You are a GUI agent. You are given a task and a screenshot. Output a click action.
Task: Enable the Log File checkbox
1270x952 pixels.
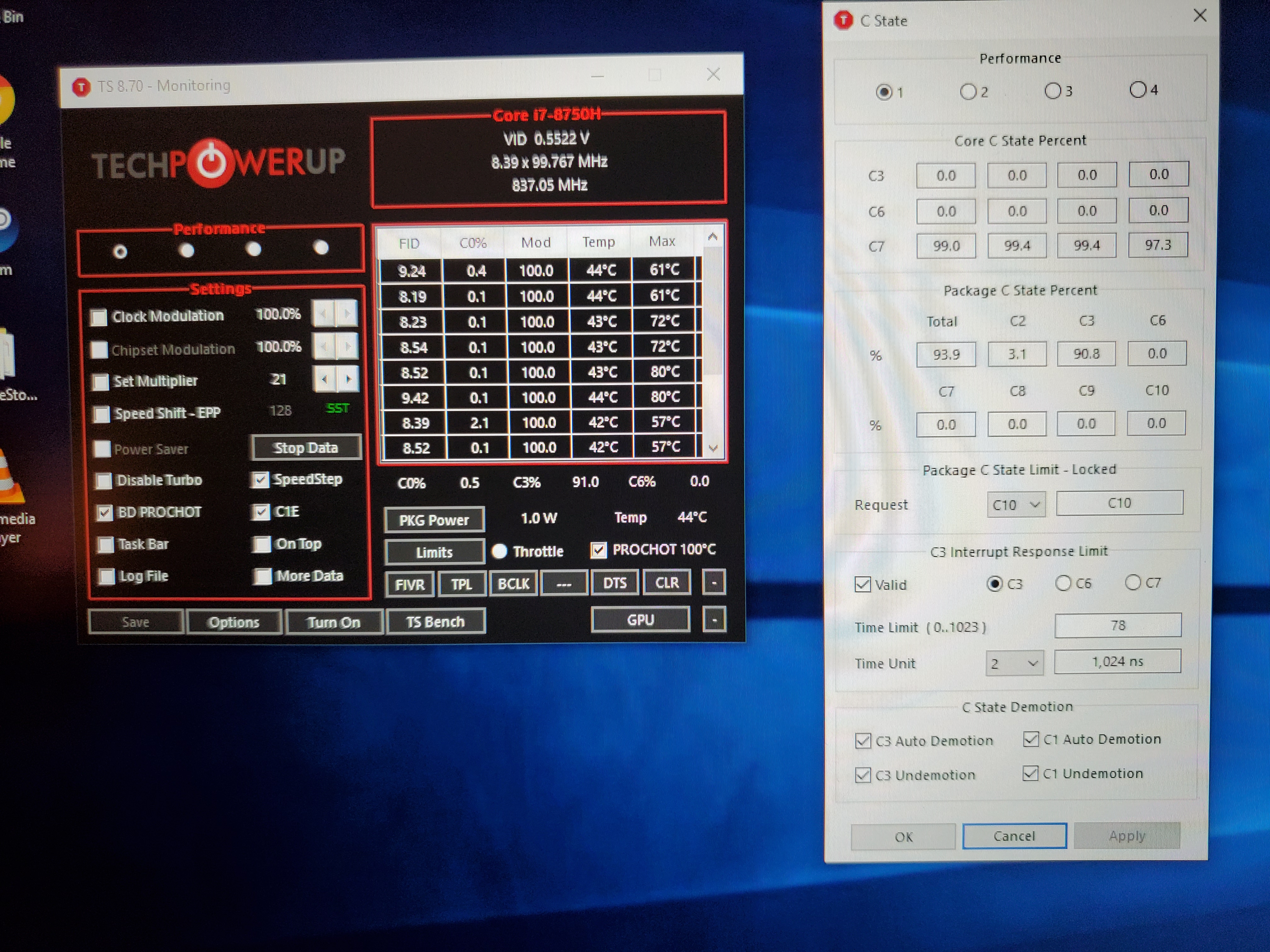click(x=107, y=577)
